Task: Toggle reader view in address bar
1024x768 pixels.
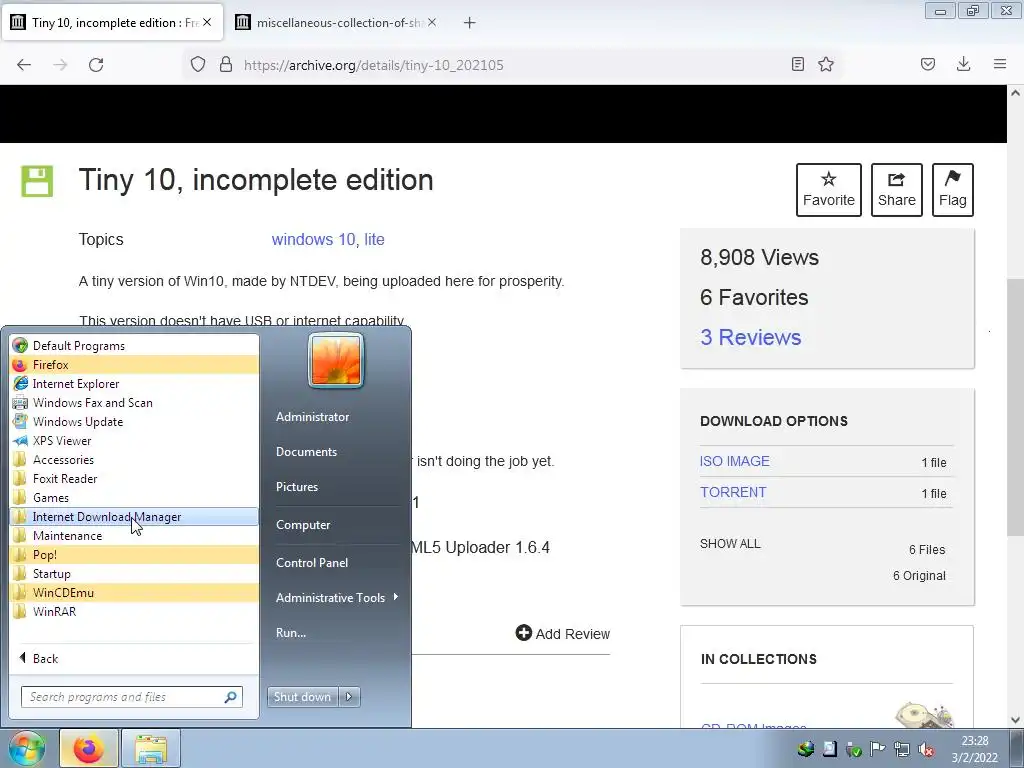Action: 797,64
